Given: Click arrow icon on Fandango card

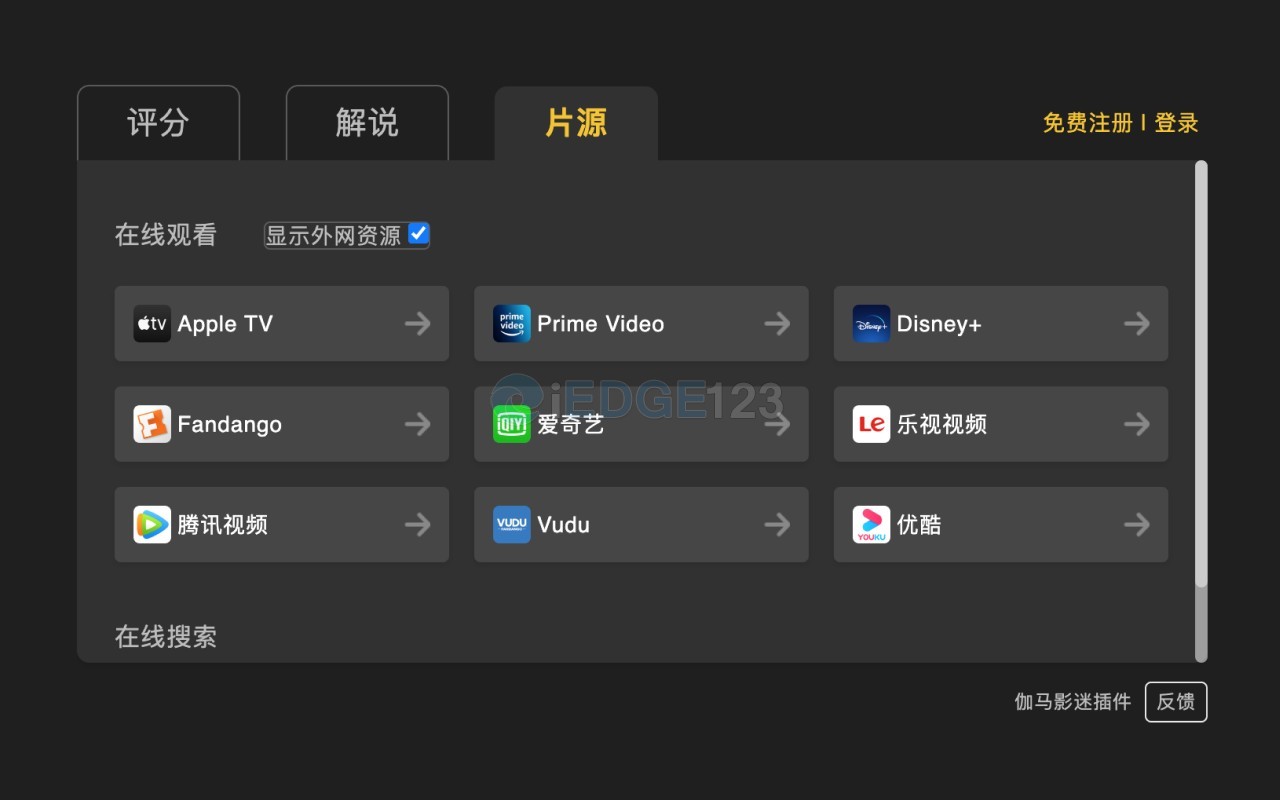Looking at the screenshot, I should click(418, 424).
